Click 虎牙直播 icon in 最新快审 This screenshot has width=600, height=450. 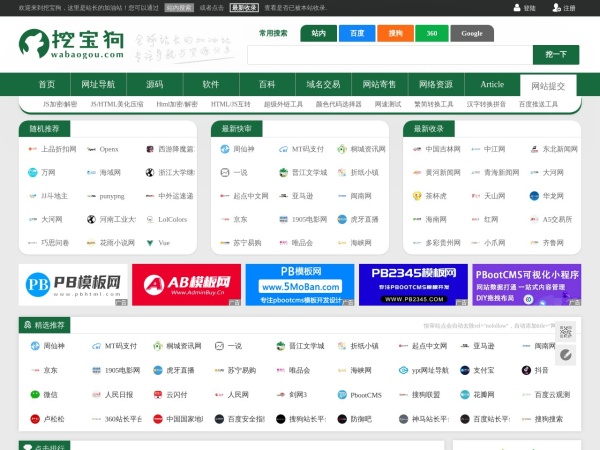[x=342, y=219]
